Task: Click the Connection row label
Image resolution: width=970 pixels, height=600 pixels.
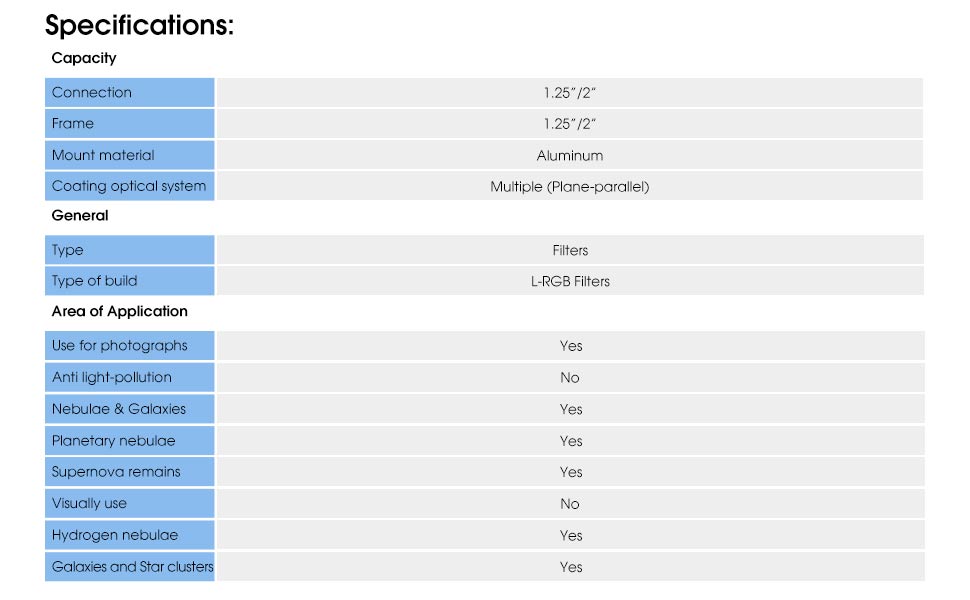Action: click(x=92, y=93)
